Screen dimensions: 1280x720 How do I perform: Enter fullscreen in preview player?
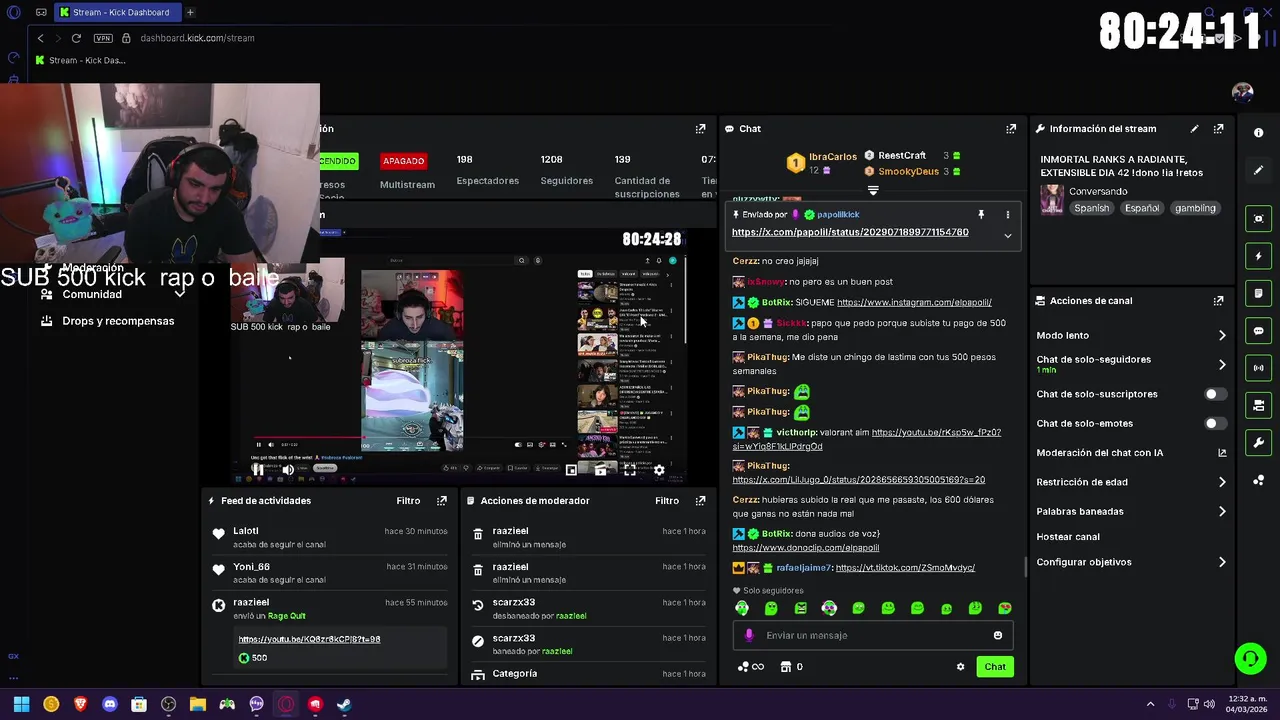630,470
